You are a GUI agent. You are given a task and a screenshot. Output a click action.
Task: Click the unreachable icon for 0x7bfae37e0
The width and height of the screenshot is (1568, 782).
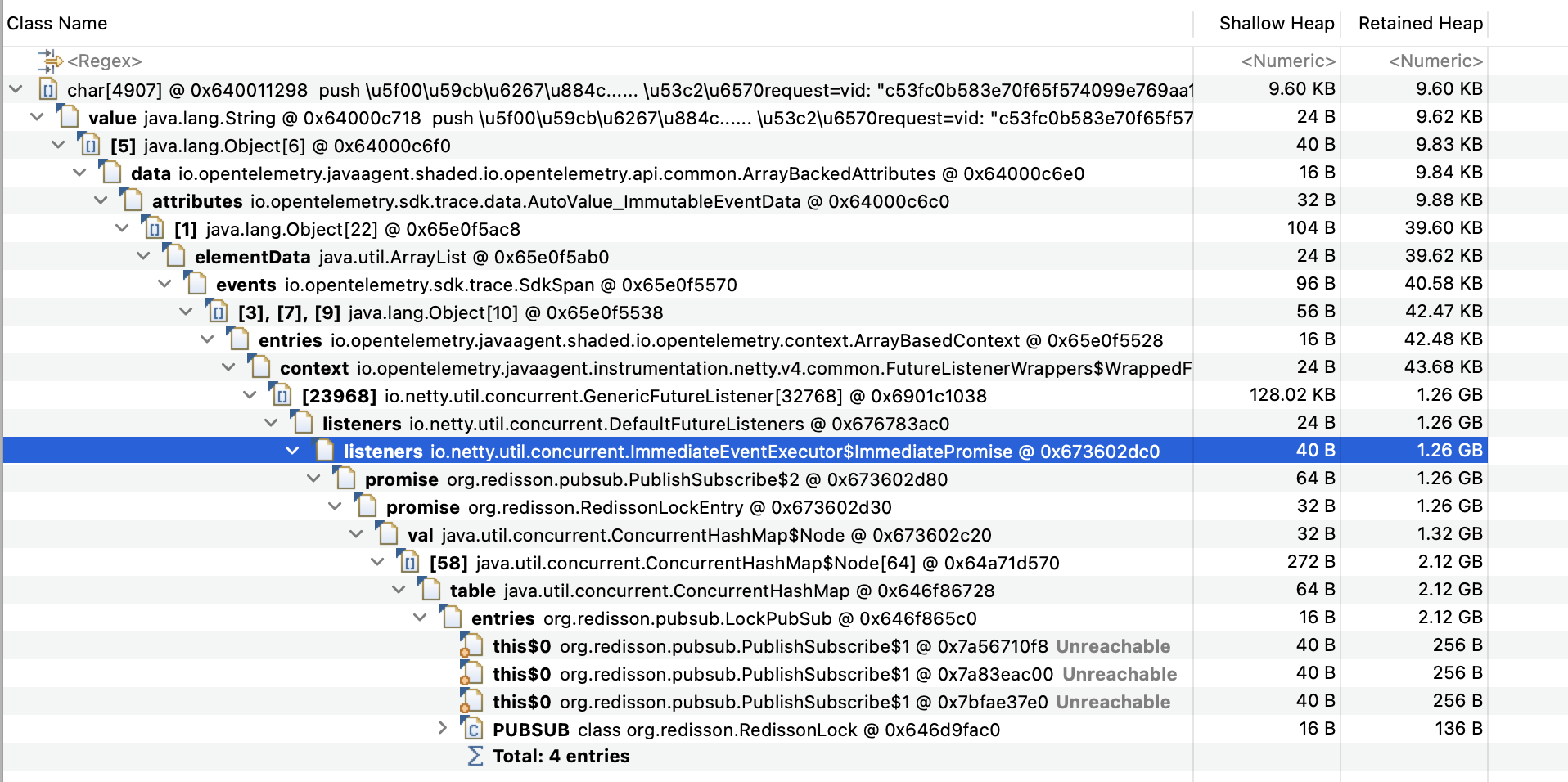471,701
